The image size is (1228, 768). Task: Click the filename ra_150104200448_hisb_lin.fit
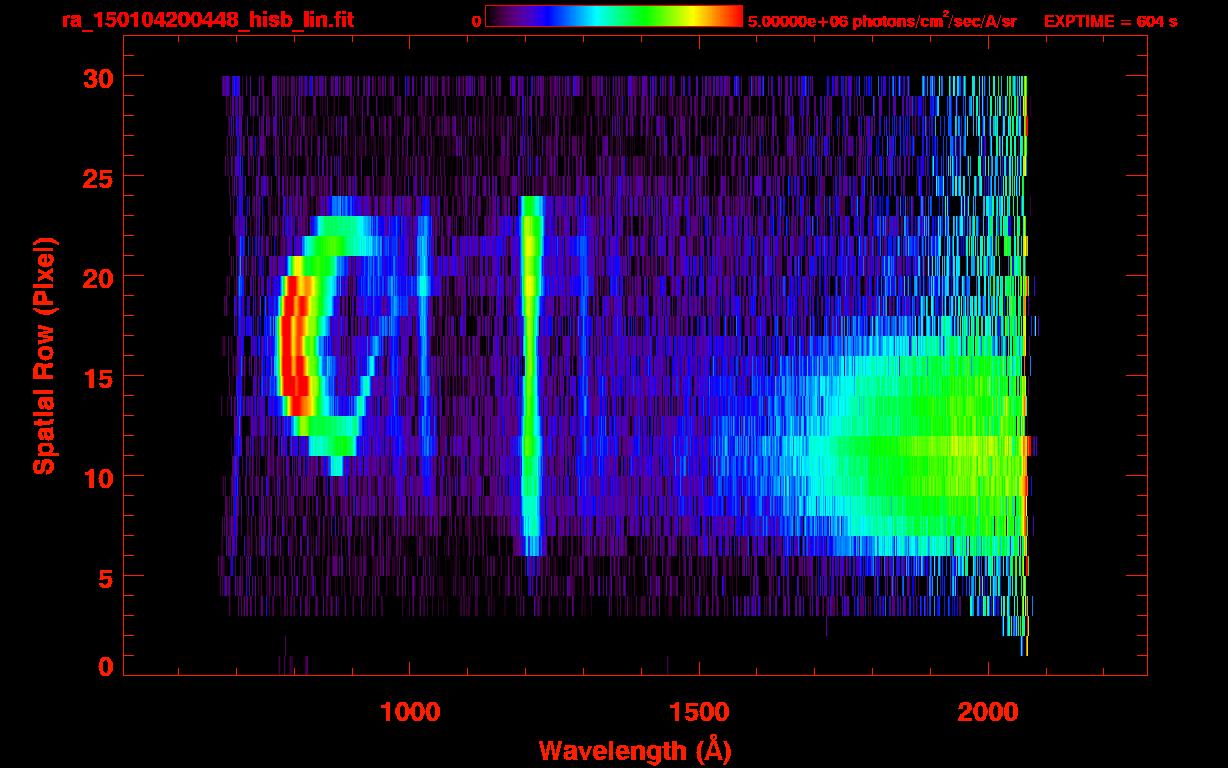click(207, 20)
